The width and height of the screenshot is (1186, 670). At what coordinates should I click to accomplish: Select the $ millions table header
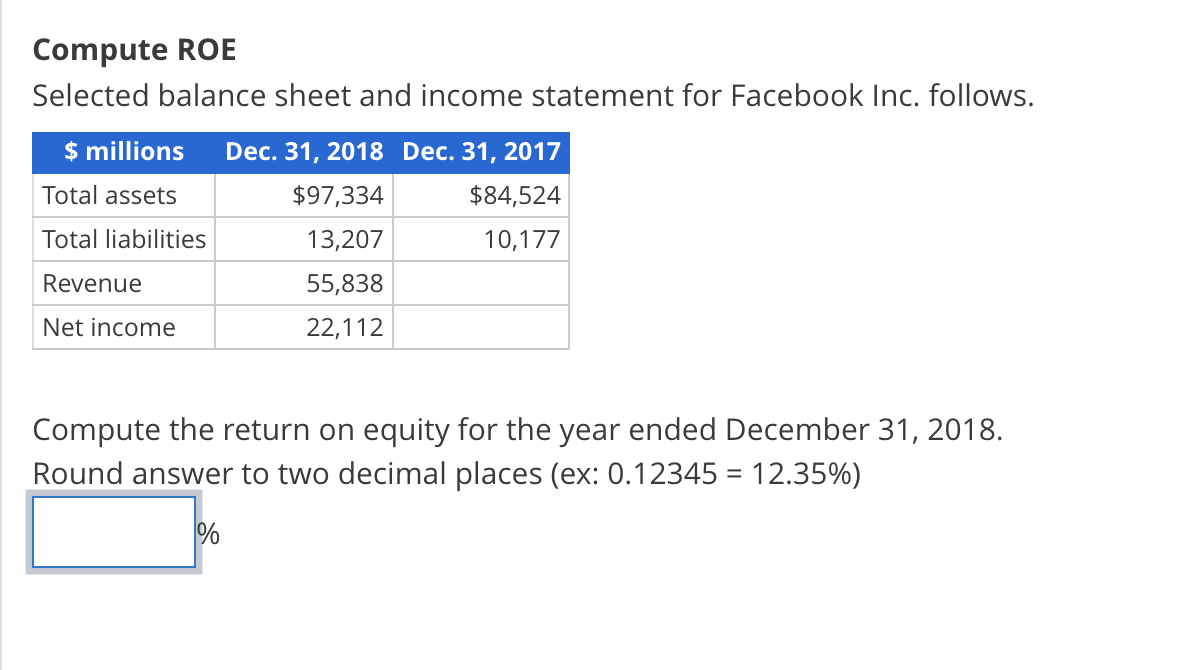(x=124, y=152)
